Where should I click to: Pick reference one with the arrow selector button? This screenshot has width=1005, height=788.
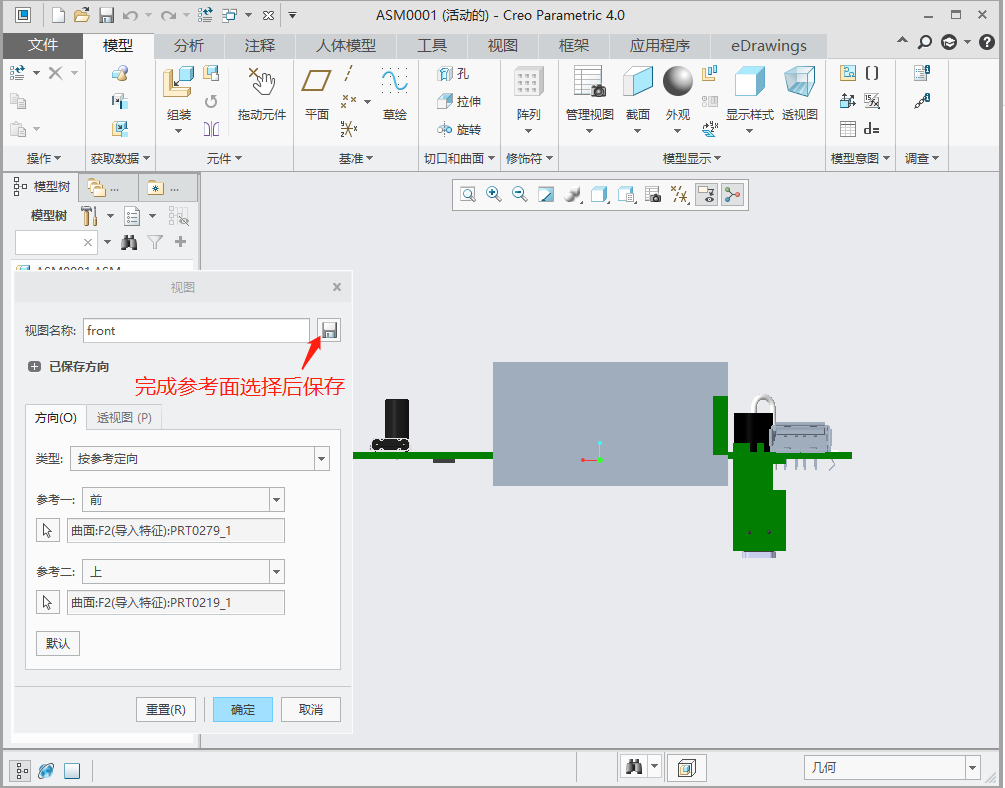[x=46, y=530]
